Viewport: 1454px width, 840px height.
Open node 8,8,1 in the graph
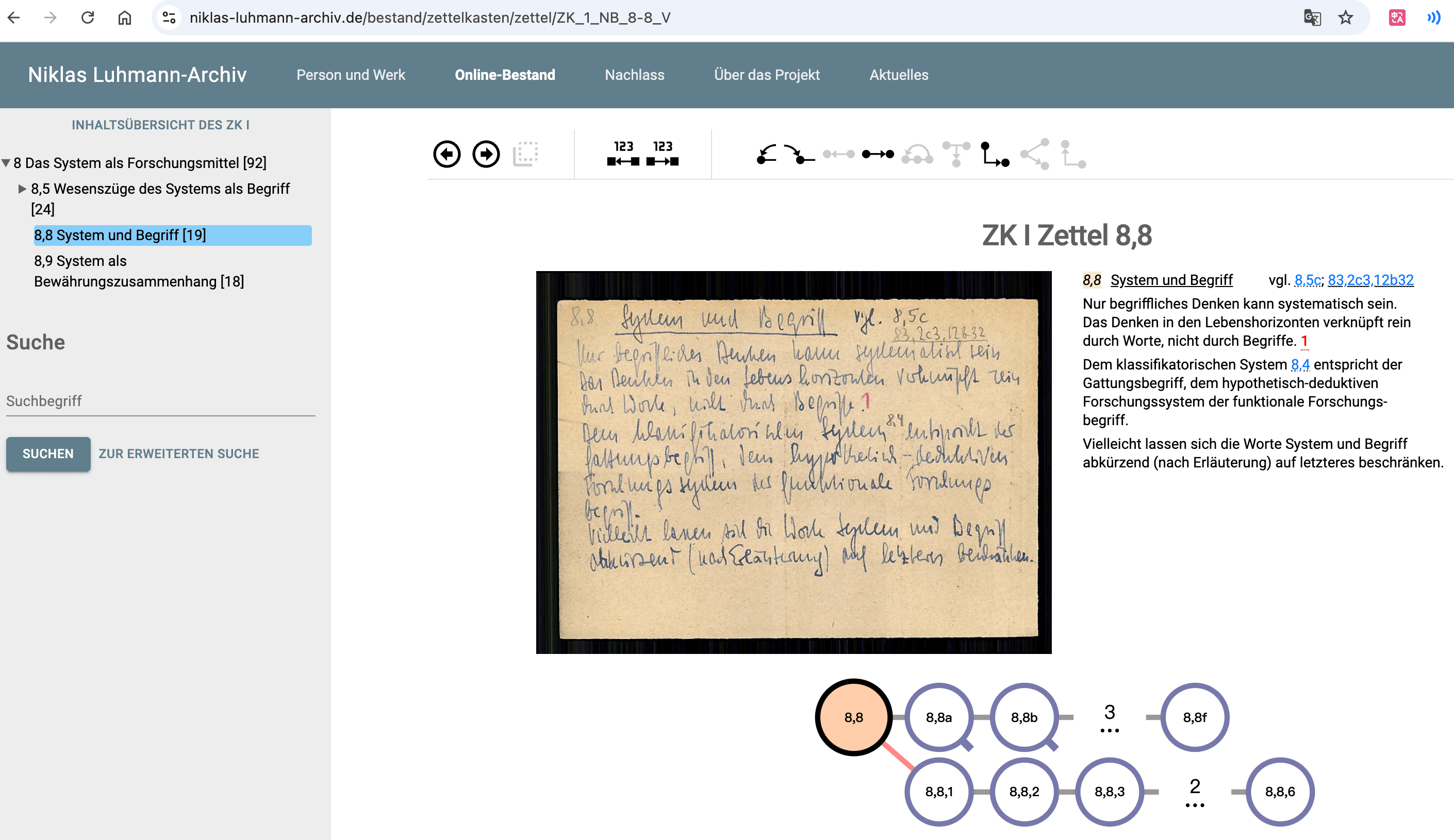tap(939, 792)
